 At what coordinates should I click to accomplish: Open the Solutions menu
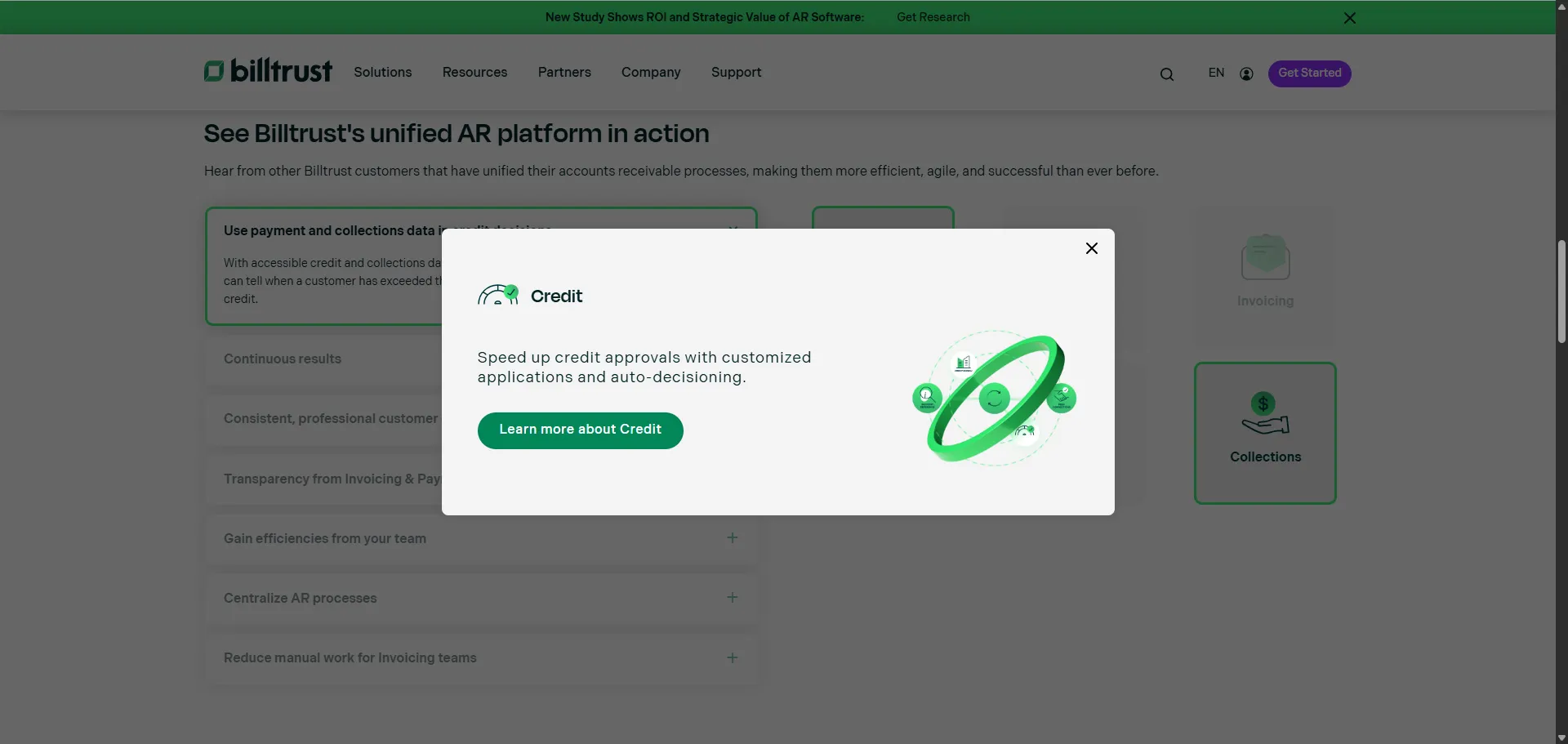click(382, 72)
